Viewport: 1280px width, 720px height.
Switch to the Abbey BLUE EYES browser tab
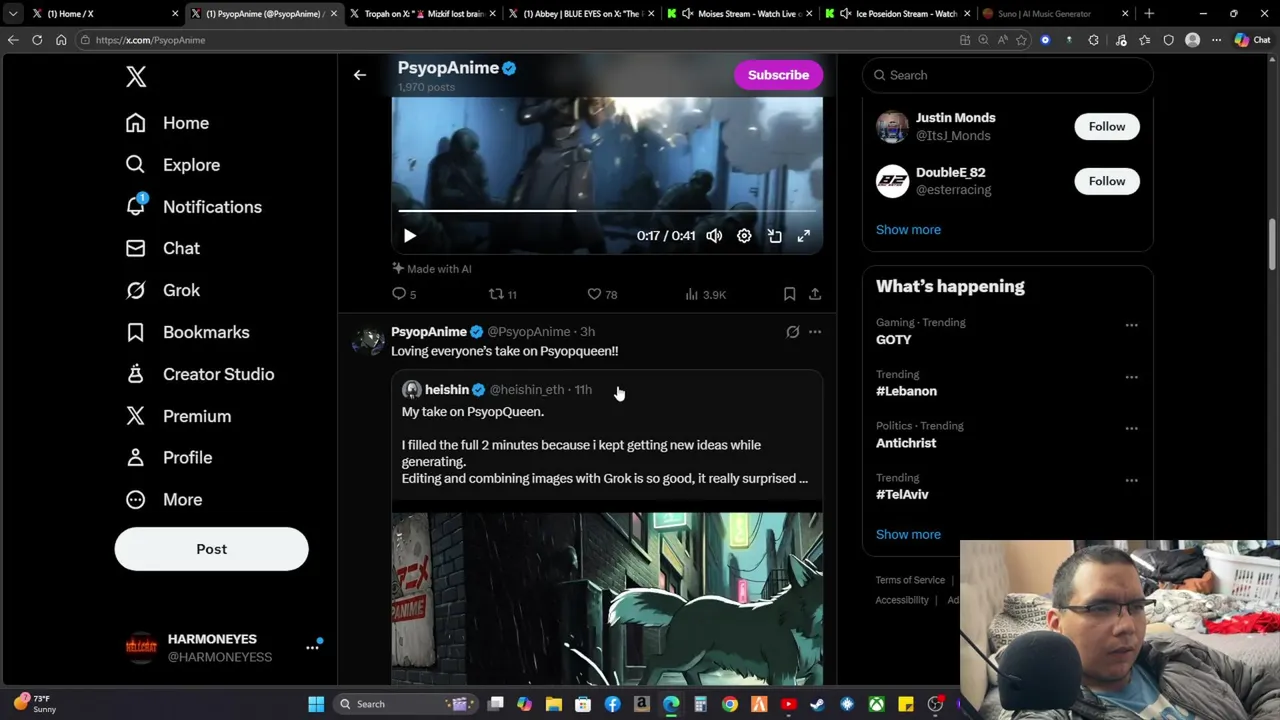point(580,14)
